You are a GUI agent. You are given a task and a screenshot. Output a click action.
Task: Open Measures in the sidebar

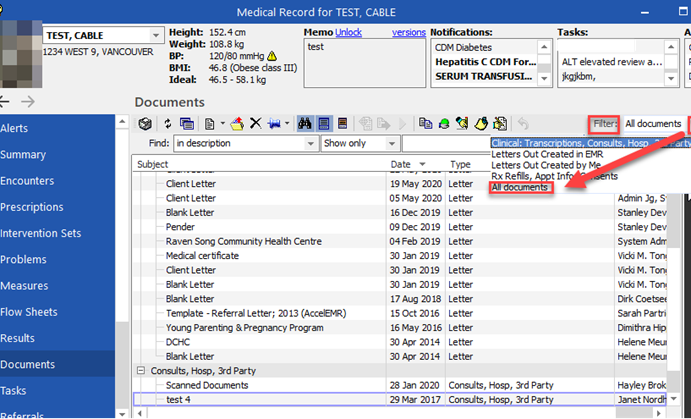[x=57, y=286]
